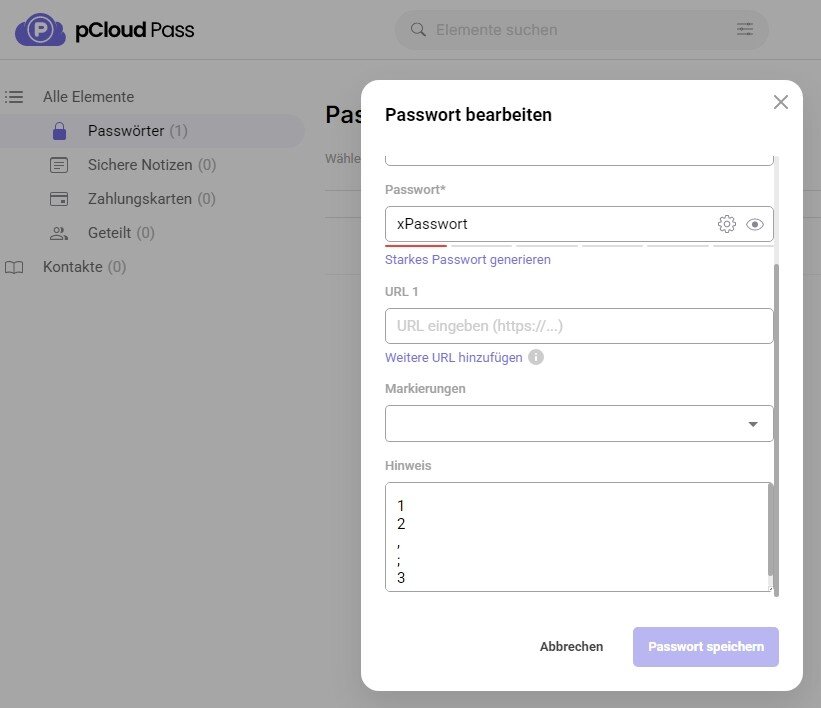Click the search magnifier icon
The width and height of the screenshot is (821, 708).
coord(418,30)
